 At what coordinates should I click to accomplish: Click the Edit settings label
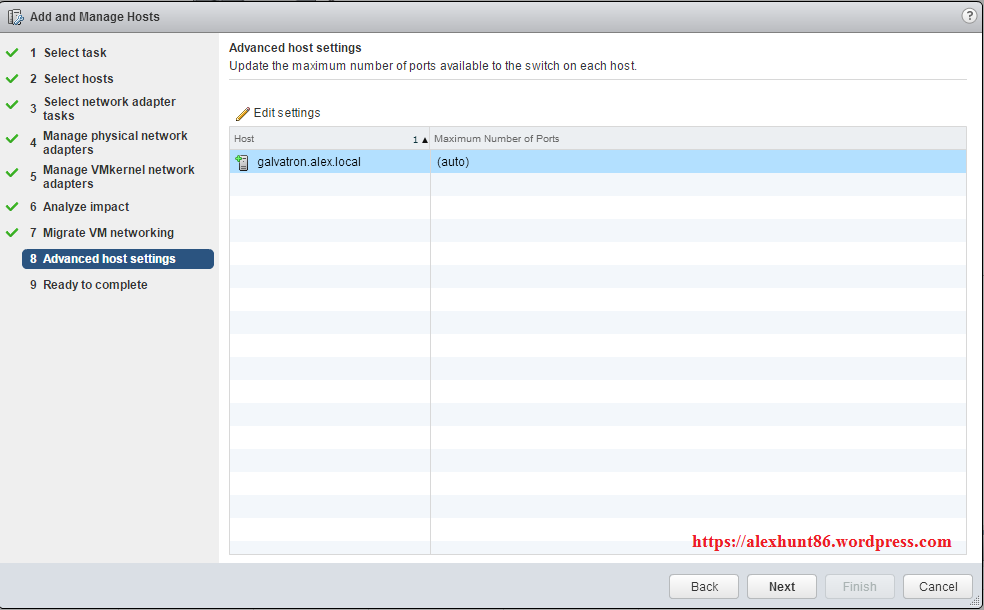point(287,113)
